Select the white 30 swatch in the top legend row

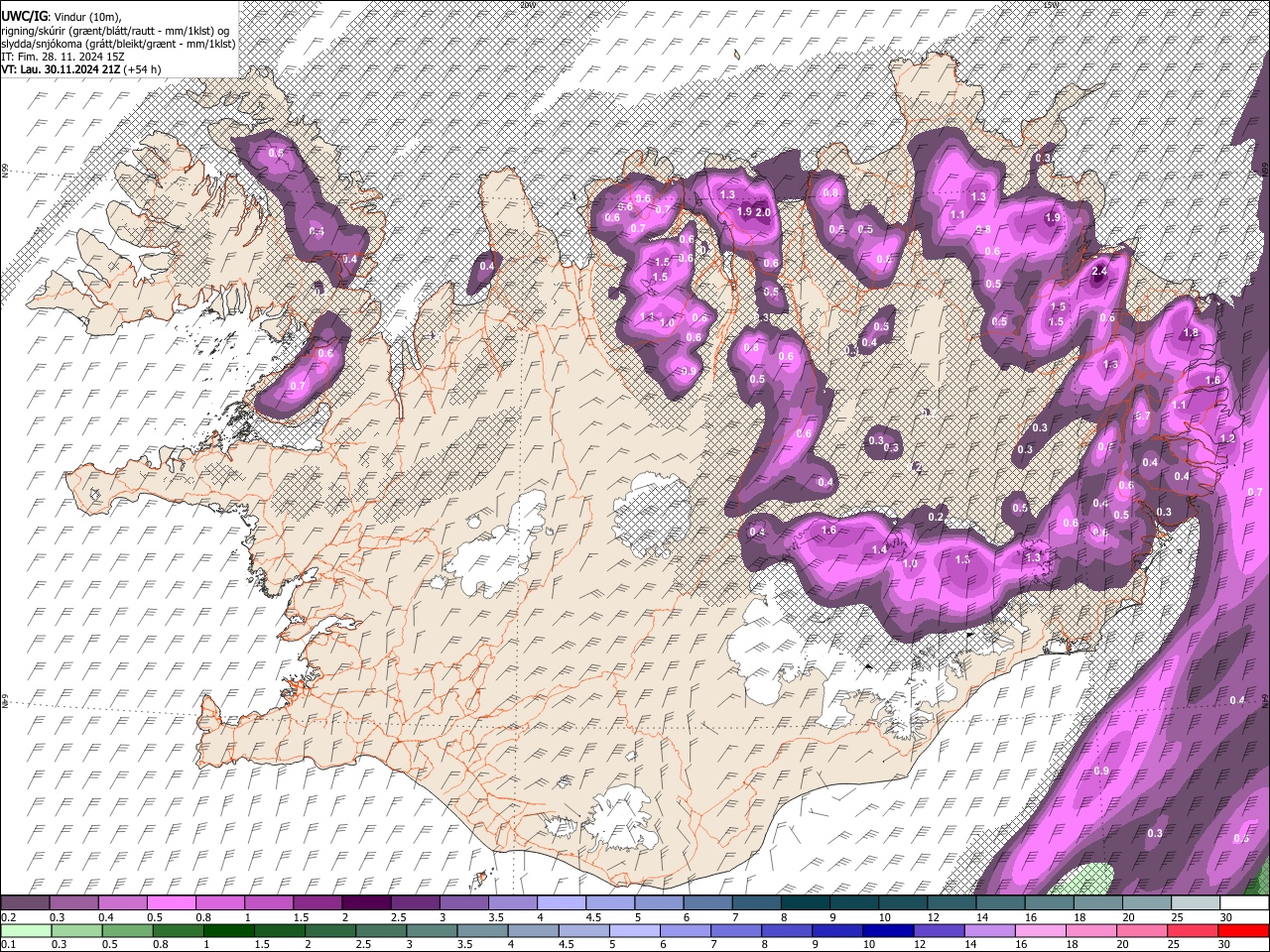1244,903
